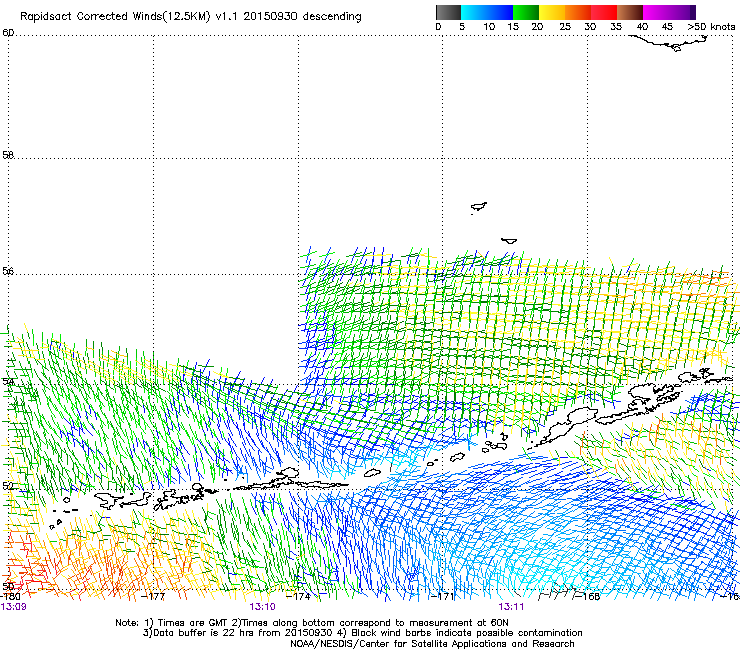Click the 'Note: 1) Times are GMT' line
740x650 pixels.
(x=312, y=623)
